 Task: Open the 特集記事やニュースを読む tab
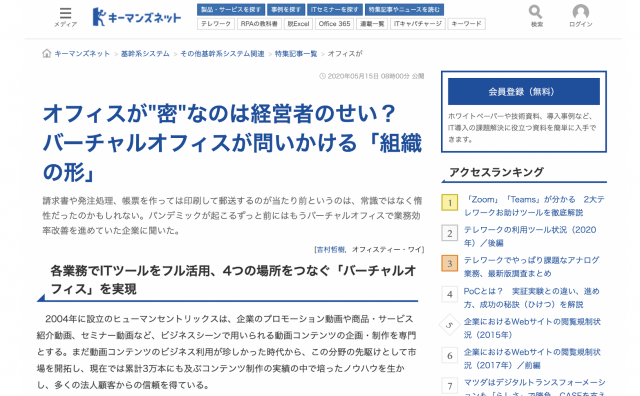[x=404, y=9]
